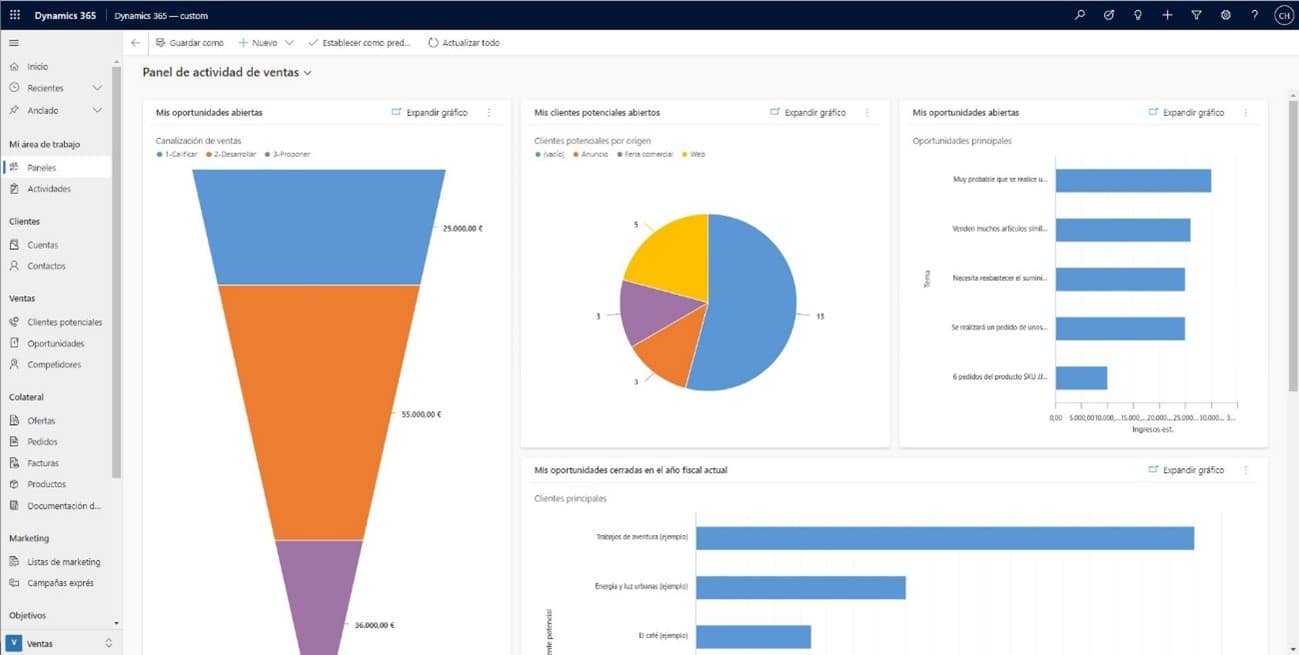Open the Nuevo dropdown arrow

coord(289,43)
